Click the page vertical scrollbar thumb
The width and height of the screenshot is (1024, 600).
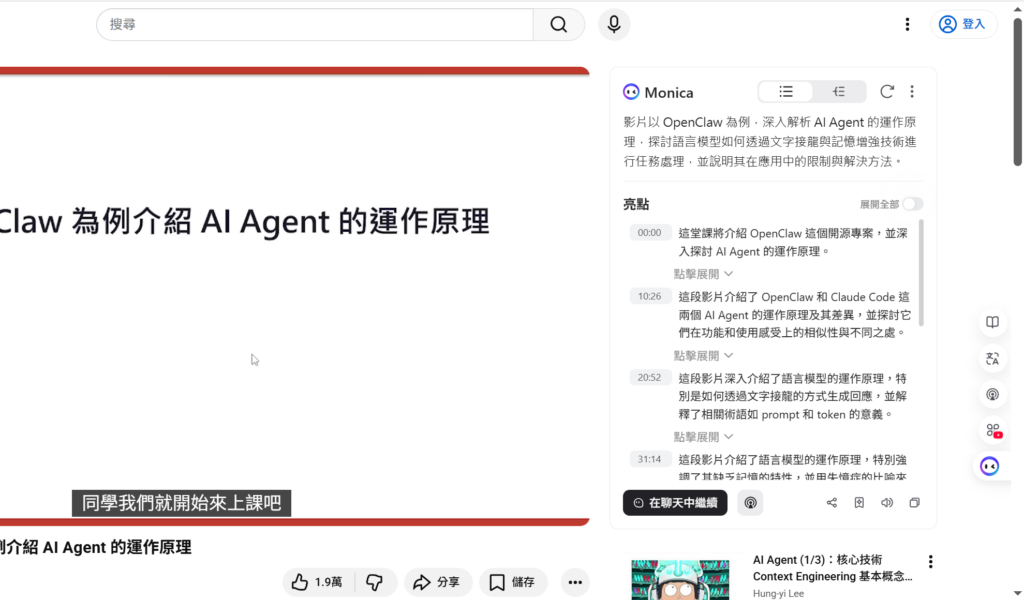point(1017,91)
